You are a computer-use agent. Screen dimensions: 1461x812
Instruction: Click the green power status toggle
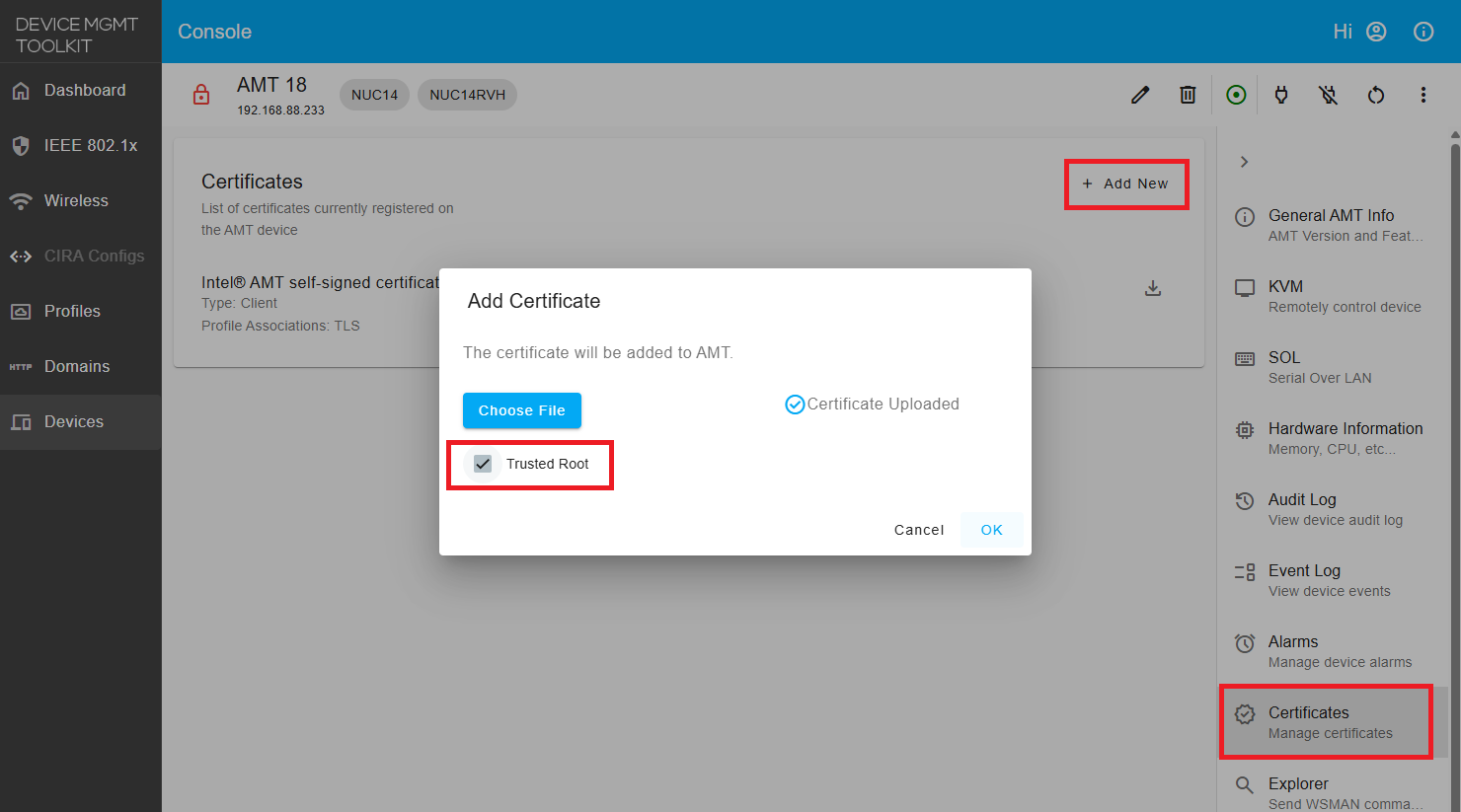click(x=1235, y=94)
